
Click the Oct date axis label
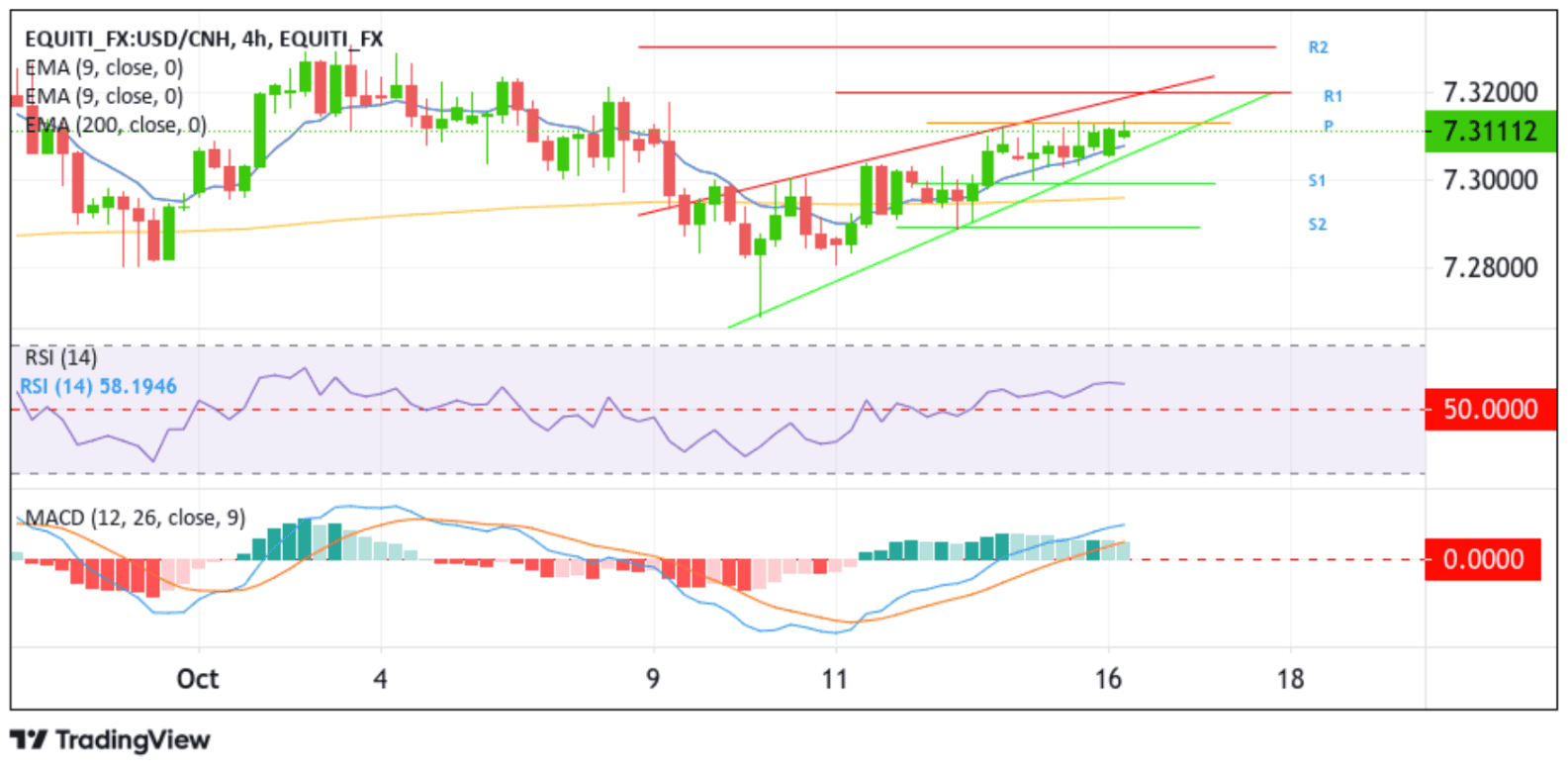pos(198,679)
